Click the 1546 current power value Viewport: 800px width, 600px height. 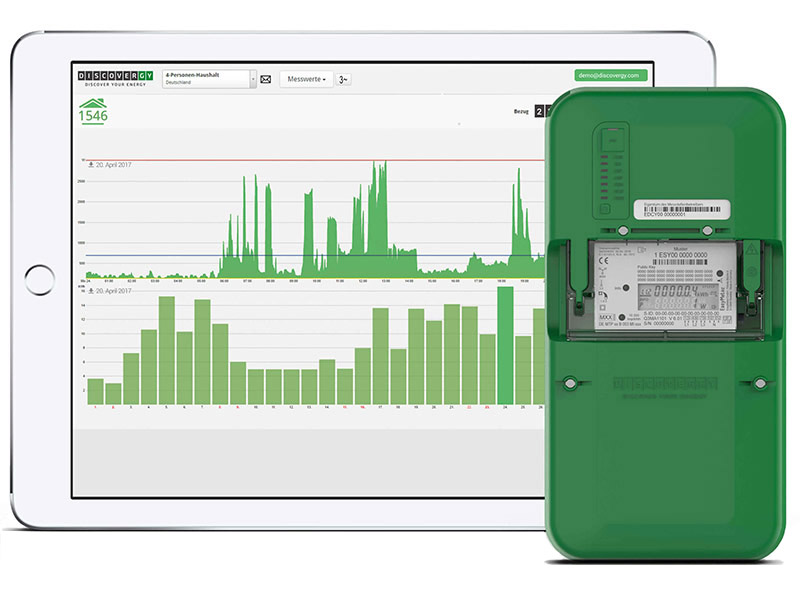93,117
